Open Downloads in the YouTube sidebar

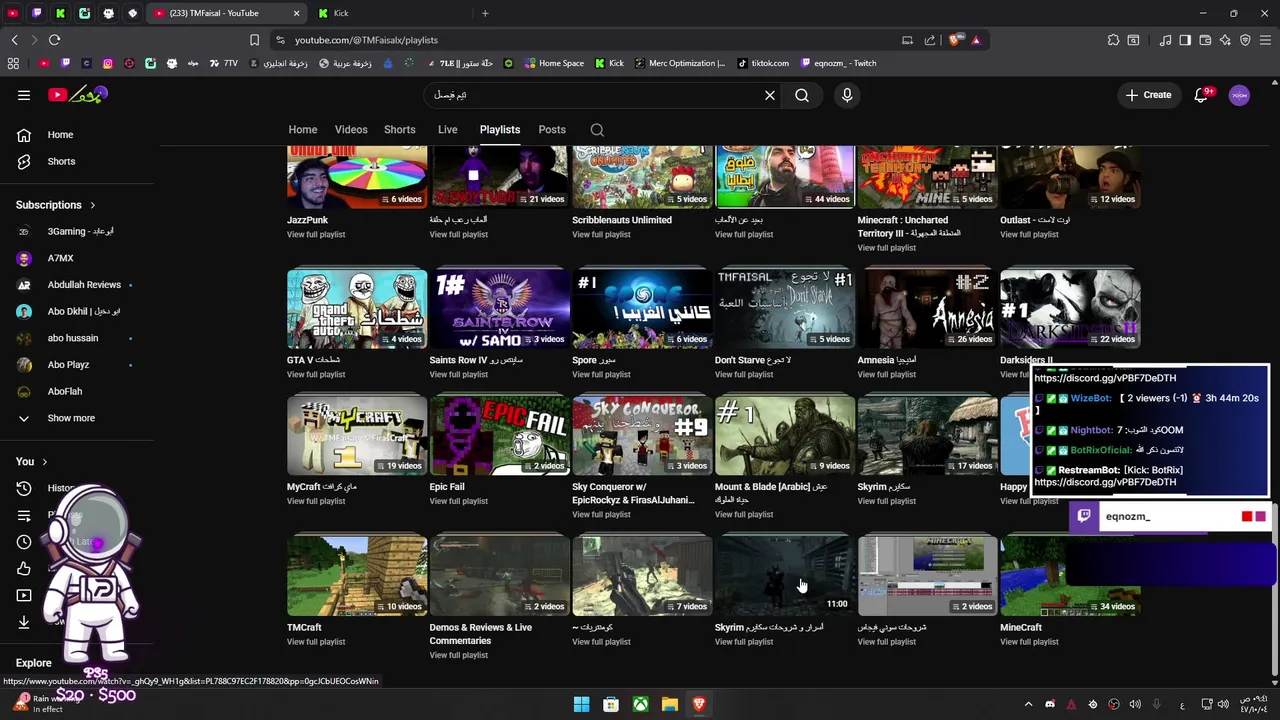tap(24, 622)
